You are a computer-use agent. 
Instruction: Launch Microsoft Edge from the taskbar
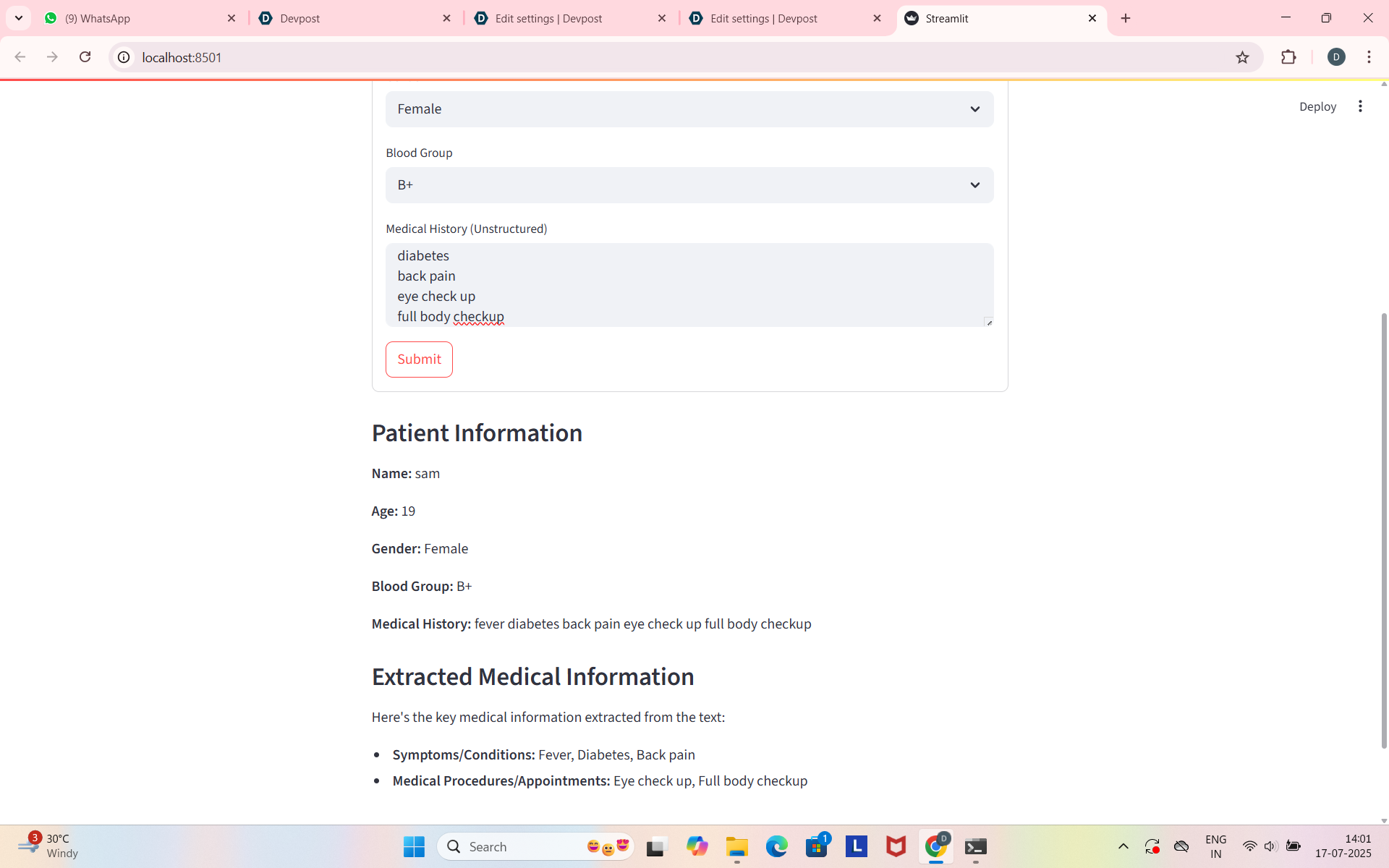coord(776,846)
